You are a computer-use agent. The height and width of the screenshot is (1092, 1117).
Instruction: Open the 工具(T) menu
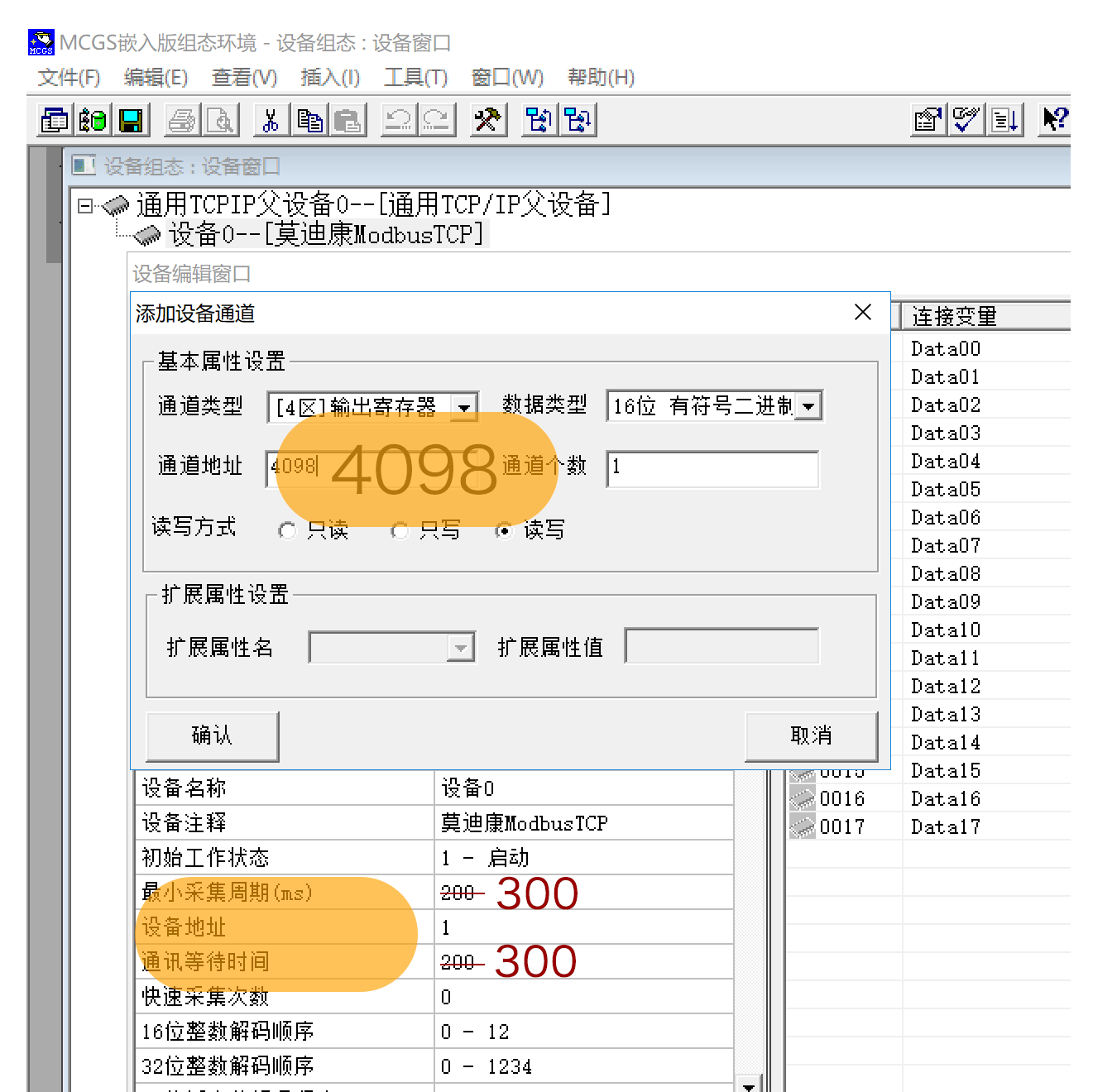coord(415,78)
